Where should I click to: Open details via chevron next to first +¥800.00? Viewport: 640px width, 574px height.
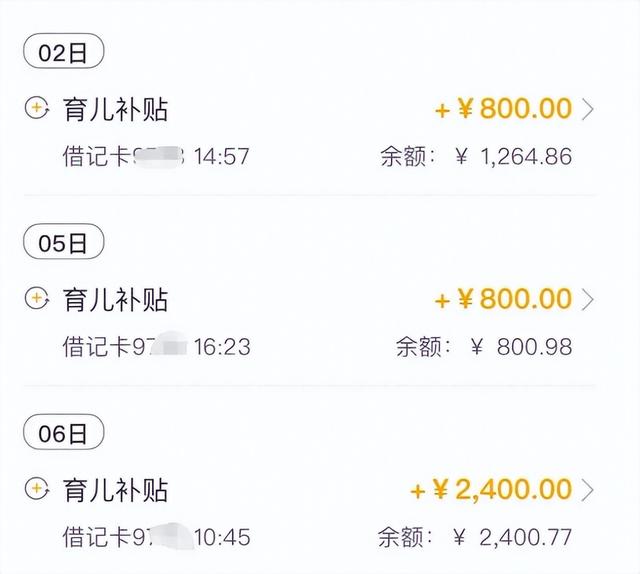click(x=588, y=109)
